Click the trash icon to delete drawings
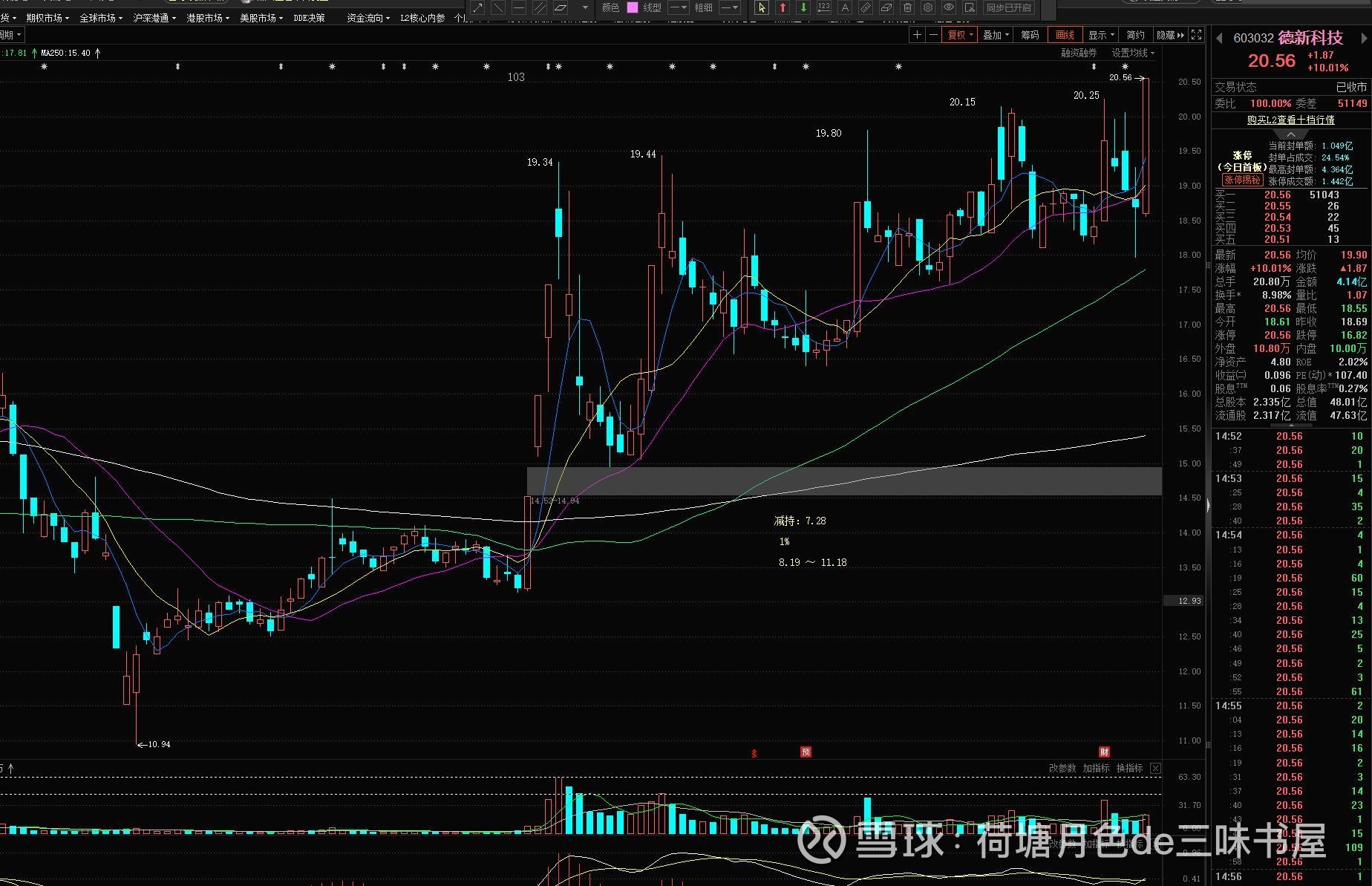Screen dimensions: 1372x886 (x=907, y=7)
